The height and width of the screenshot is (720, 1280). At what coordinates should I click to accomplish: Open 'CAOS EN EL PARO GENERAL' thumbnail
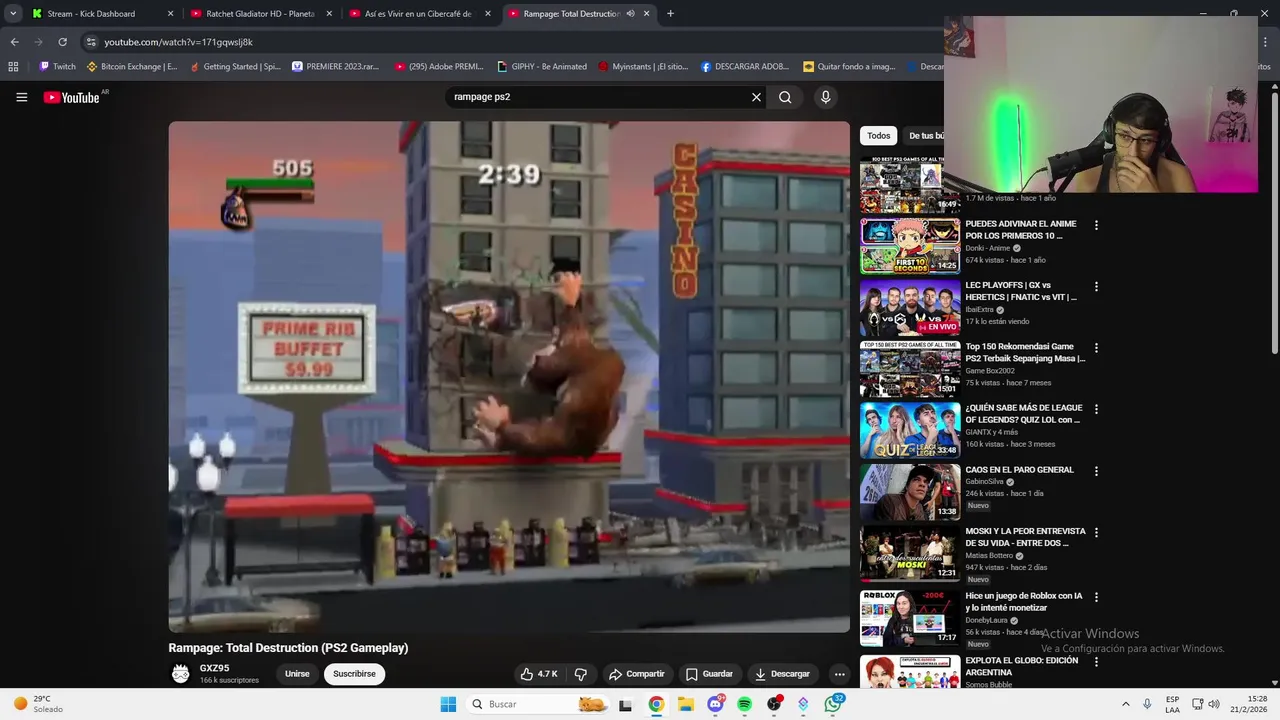910,492
